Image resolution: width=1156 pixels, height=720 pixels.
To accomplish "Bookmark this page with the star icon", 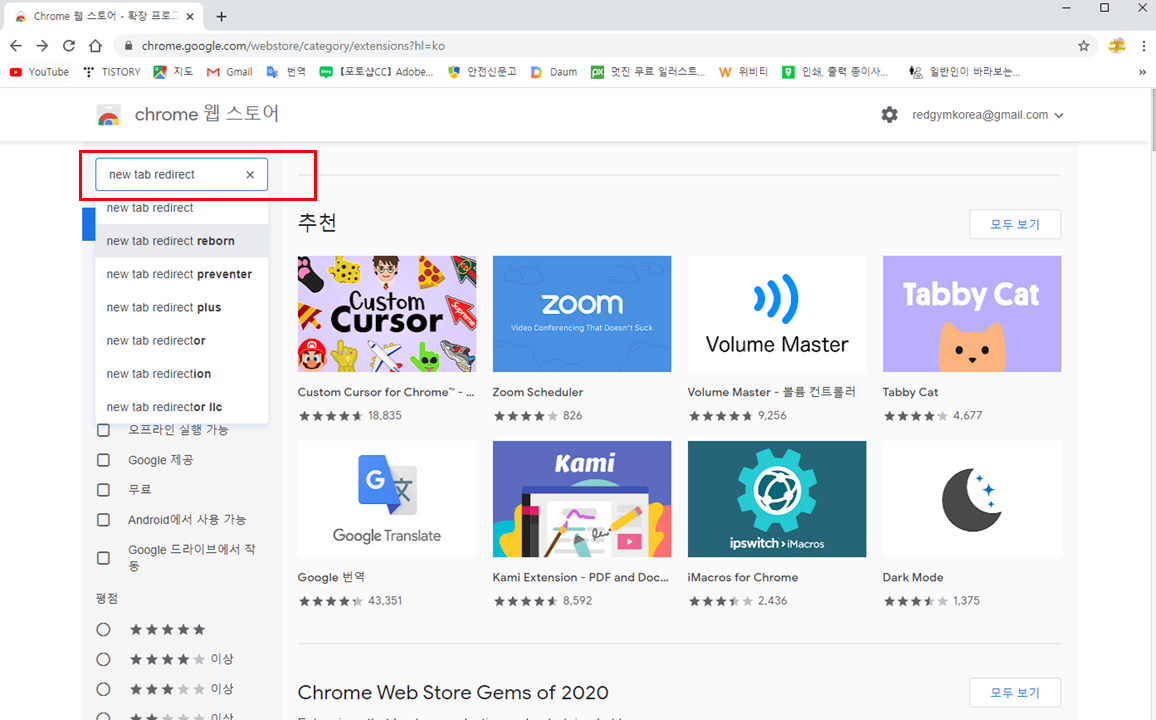I will (x=1083, y=46).
